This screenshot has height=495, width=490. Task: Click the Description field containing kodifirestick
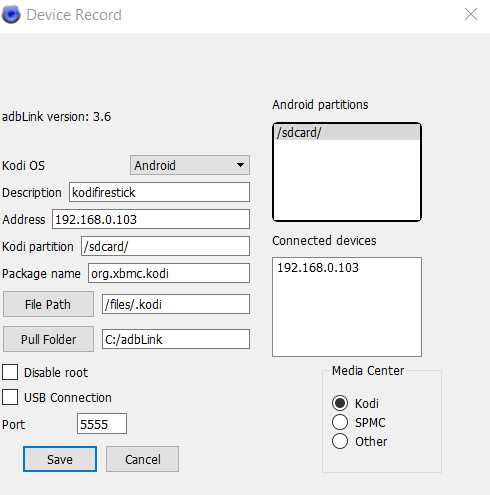click(159, 192)
